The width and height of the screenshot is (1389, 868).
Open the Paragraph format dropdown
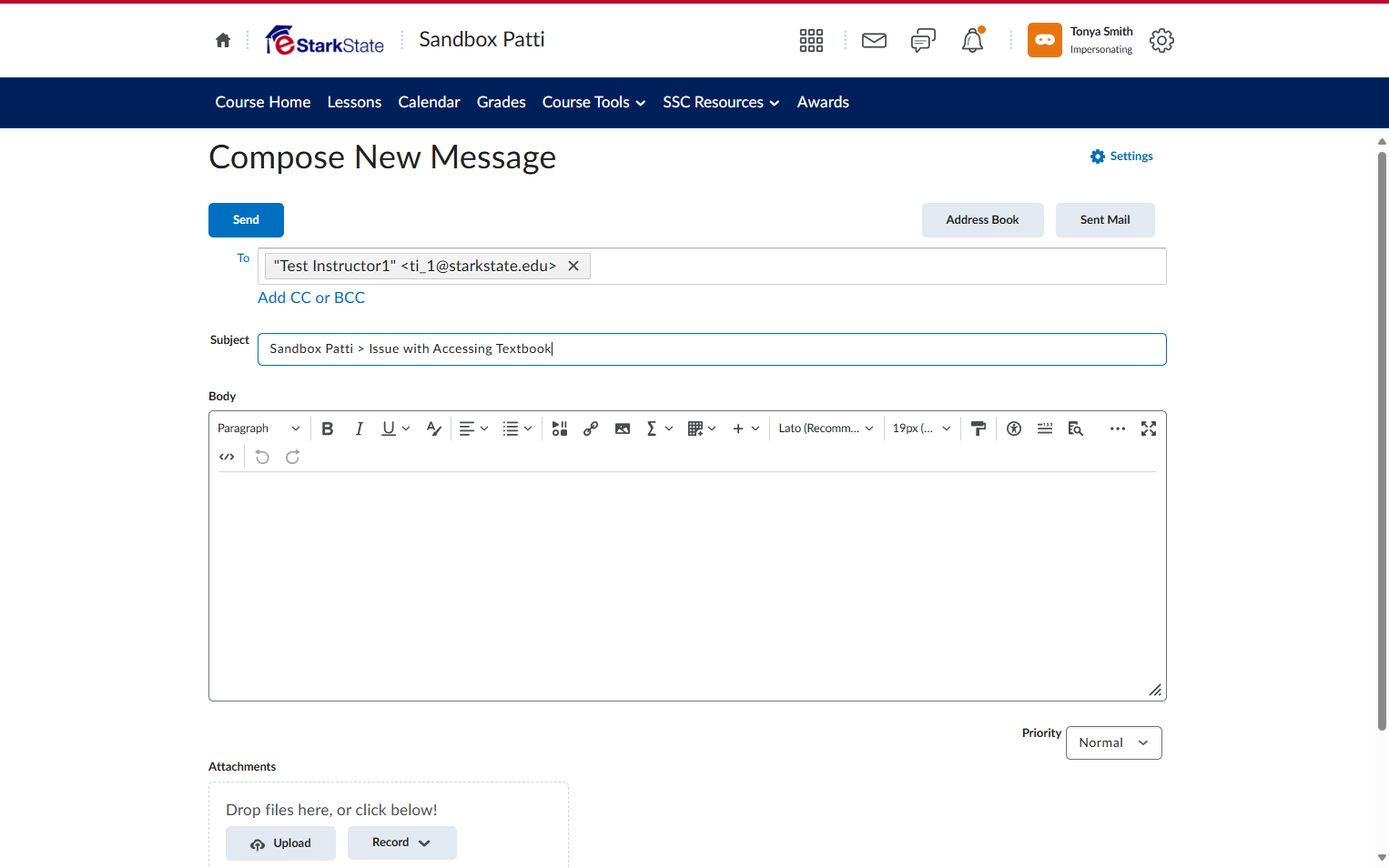tap(259, 429)
